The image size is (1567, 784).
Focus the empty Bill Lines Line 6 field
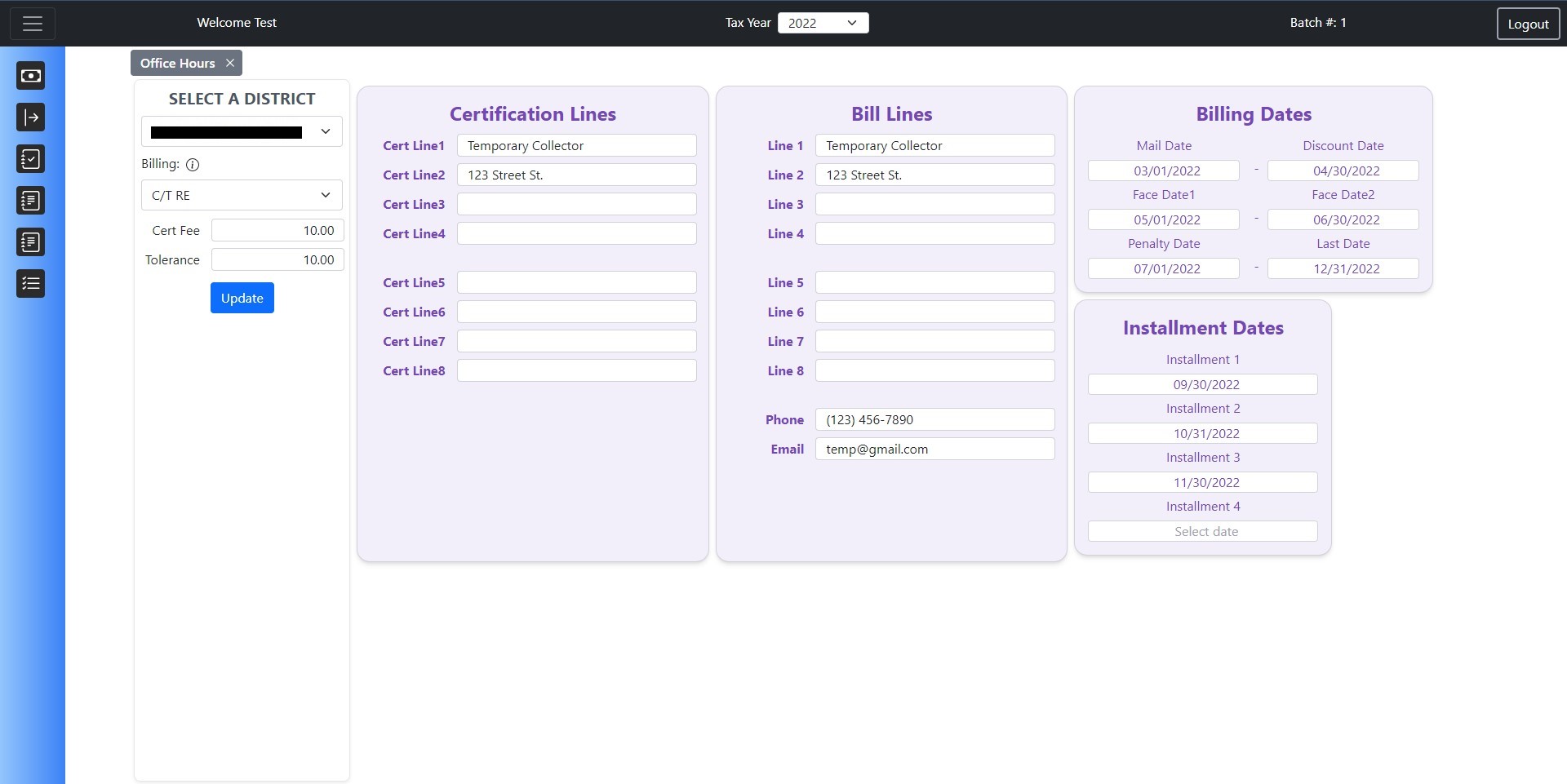pyautogui.click(x=935, y=312)
